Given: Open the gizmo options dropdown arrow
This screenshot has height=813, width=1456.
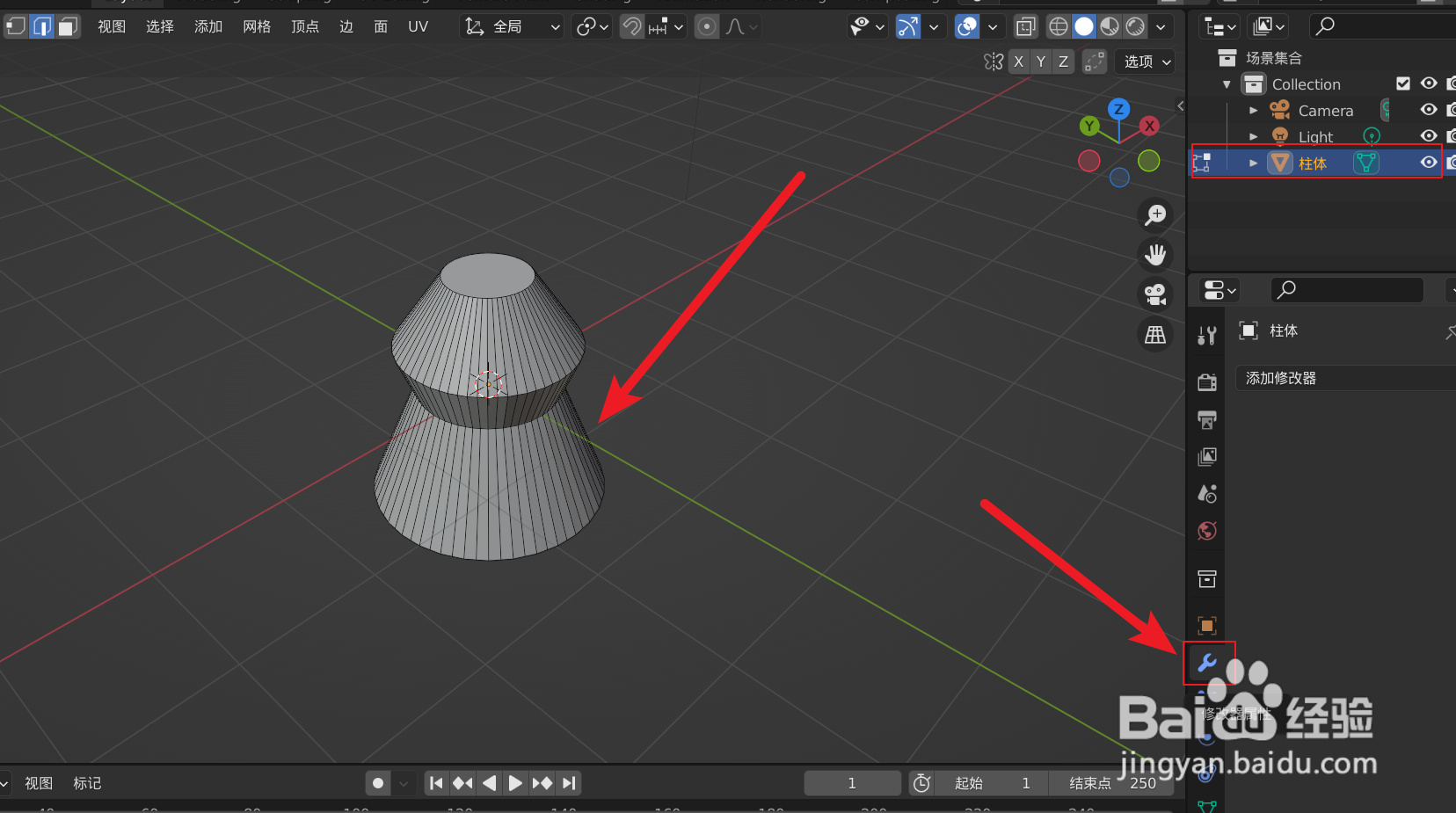Looking at the screenshot, I should 934,26.
